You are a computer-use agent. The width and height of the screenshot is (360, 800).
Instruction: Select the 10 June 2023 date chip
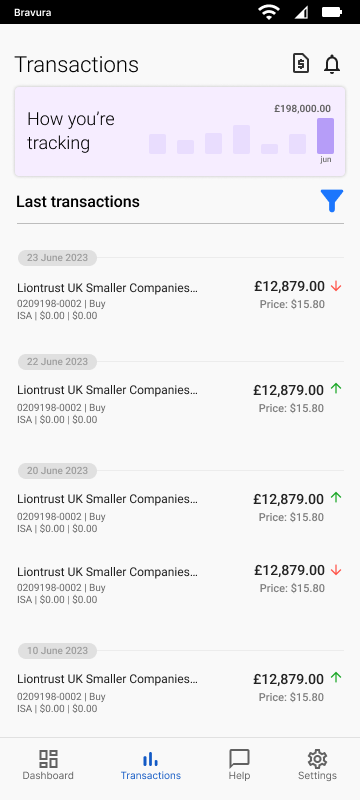tap(57, 651)
